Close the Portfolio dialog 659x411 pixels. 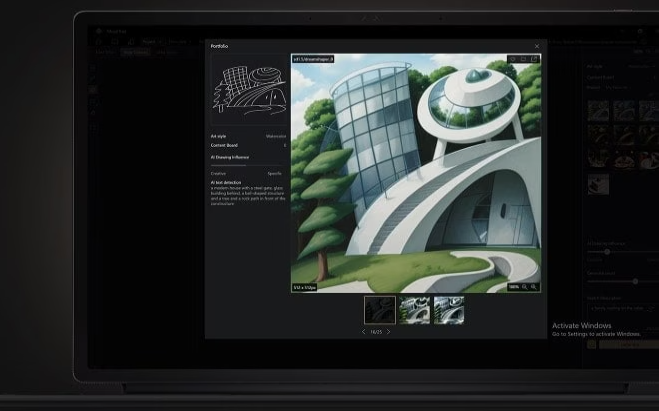[x=536, y=46]
